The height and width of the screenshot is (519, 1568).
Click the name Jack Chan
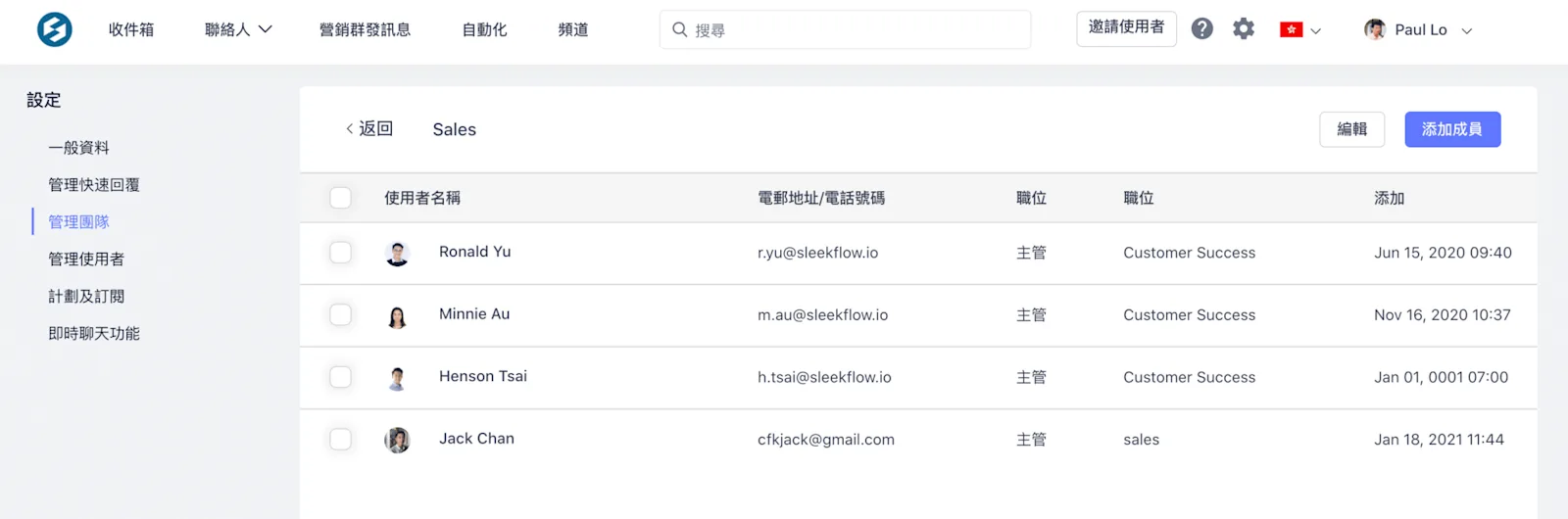pos(476,439)
